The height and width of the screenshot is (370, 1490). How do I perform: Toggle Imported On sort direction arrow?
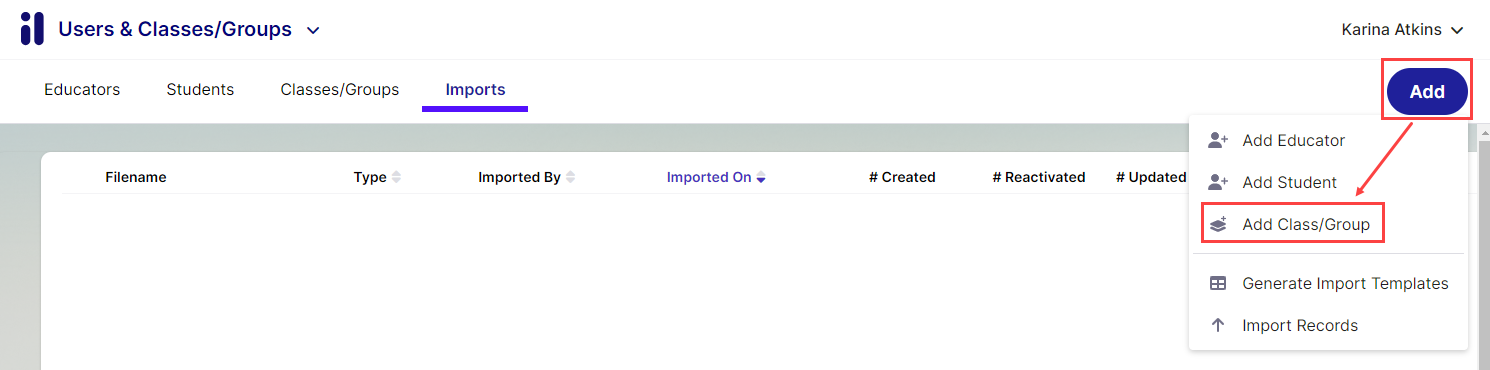[x=761, y=177]
